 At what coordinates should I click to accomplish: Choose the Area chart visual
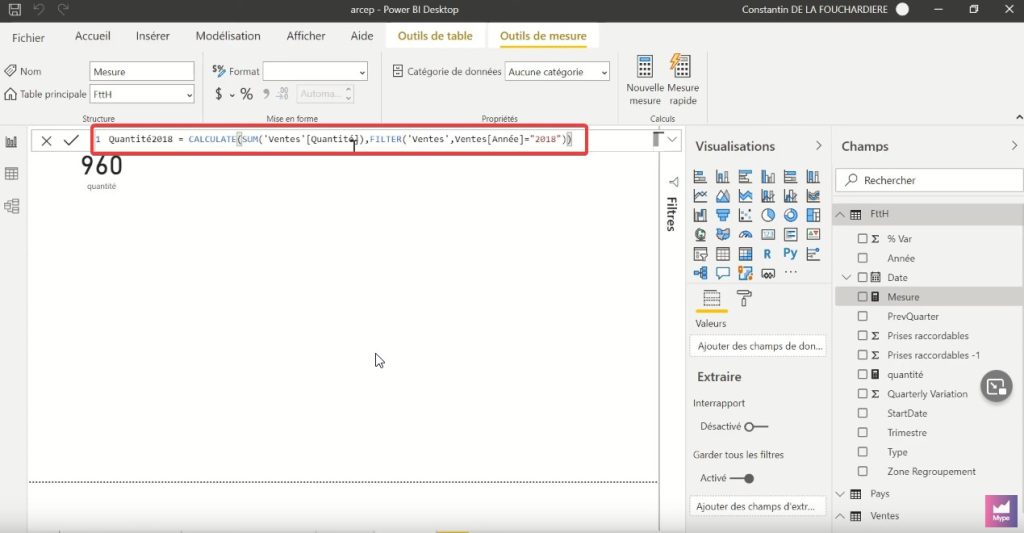(x=722, y=196)
